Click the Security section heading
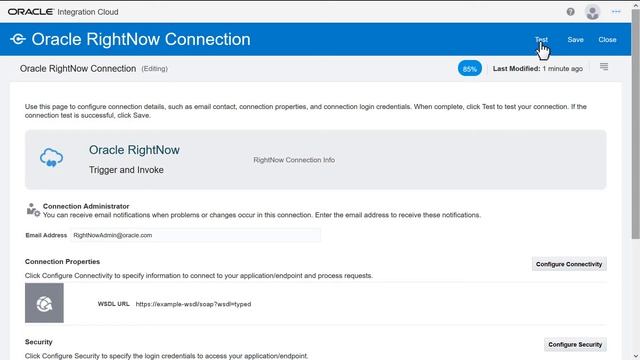 [39, 342]
